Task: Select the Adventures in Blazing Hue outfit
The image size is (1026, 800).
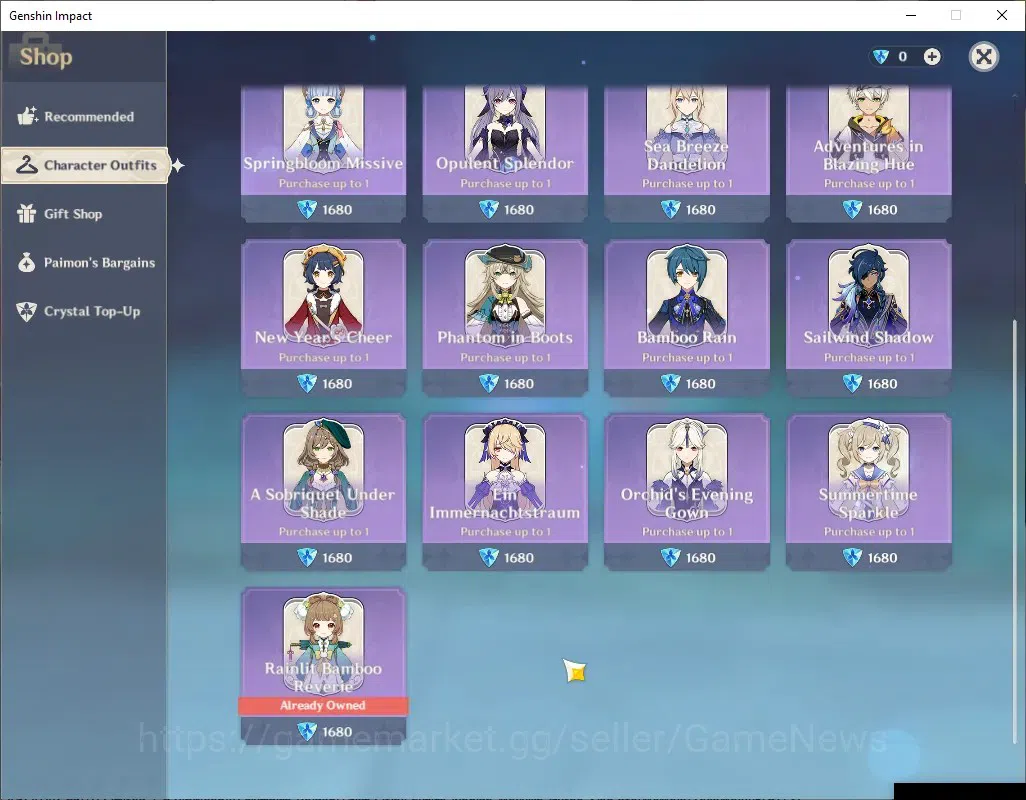Action: [868, 154]
